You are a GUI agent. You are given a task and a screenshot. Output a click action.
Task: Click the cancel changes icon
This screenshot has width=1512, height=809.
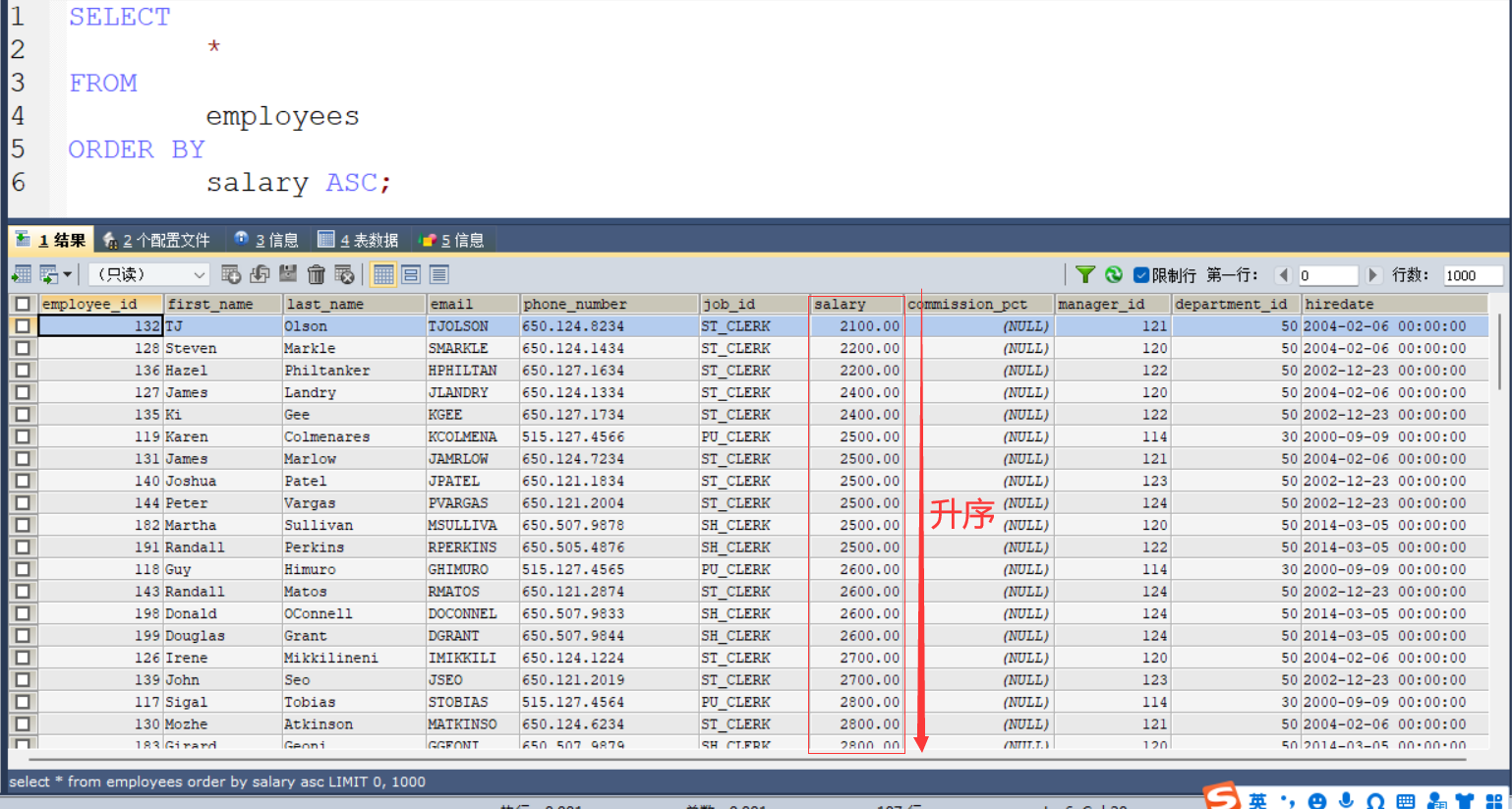[x=344, y=274]
